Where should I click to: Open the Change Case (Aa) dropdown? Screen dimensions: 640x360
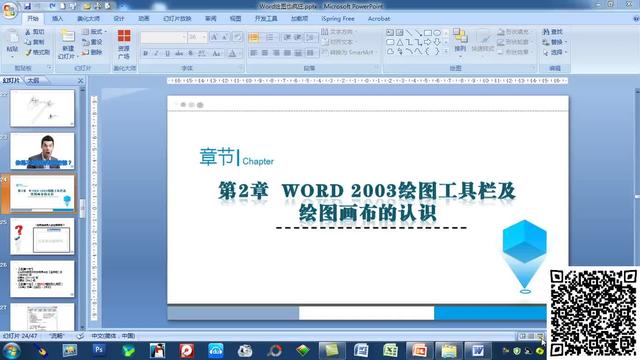click(x=217, y=53)
